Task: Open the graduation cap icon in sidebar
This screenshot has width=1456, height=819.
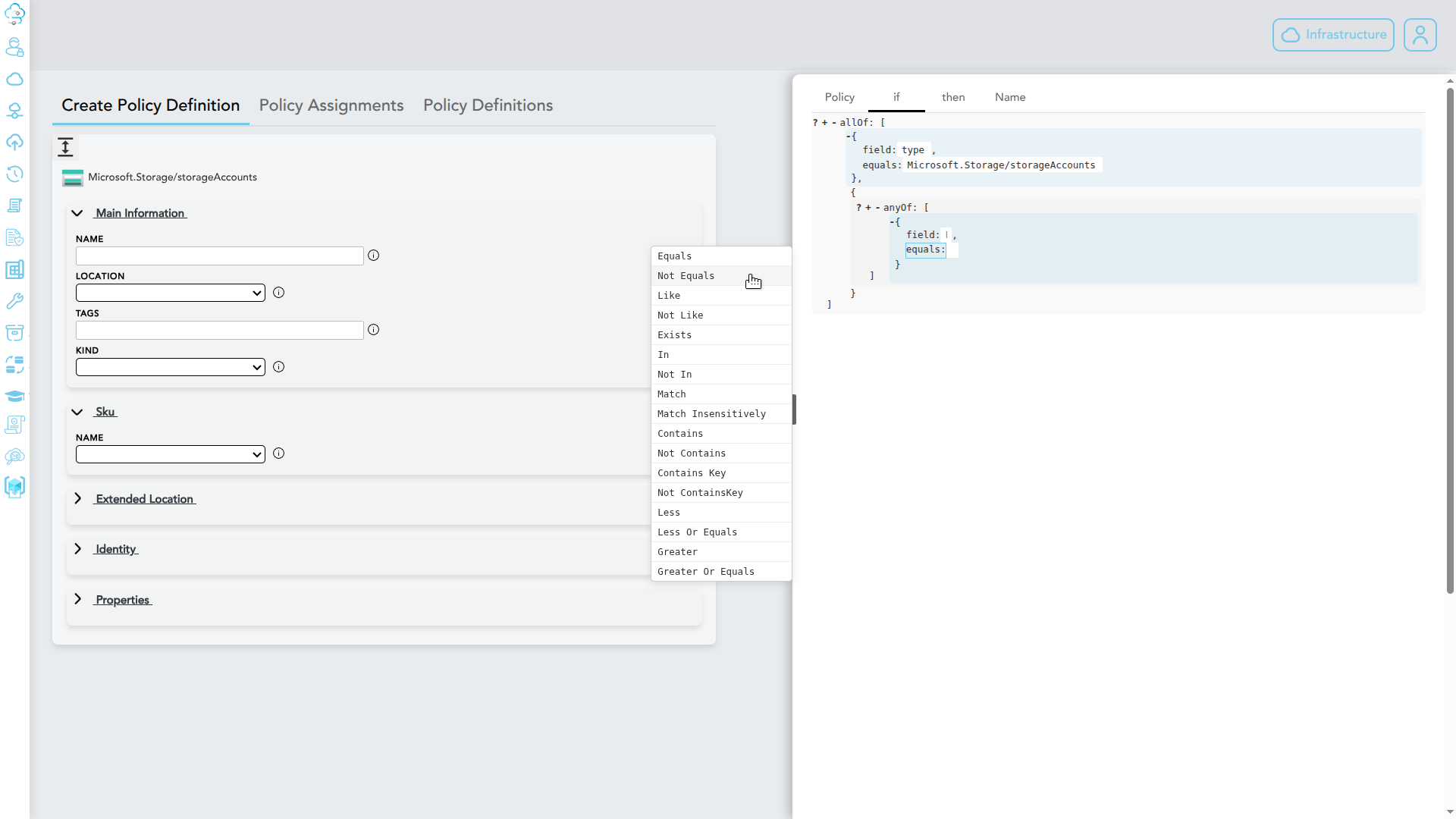Action: (14, 396)
